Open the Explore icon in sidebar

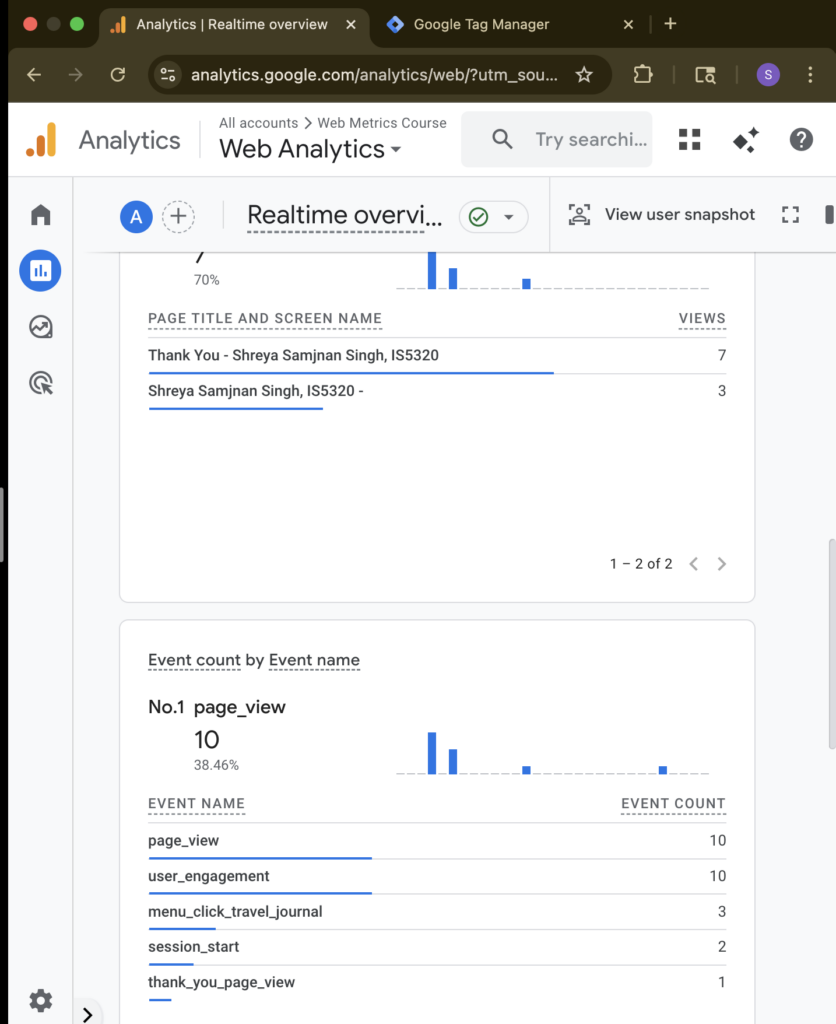point(41,327)
